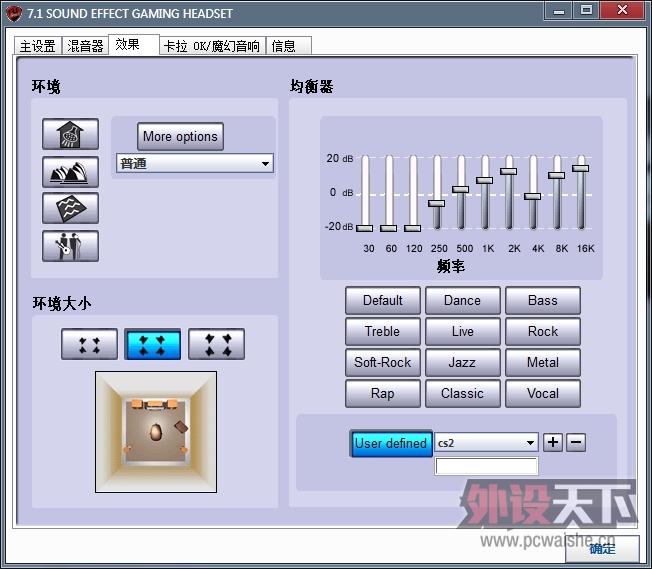Image resolution: width=652 pixels, height=569 pixels.
Task: Click minus icon to remove preset
Action: tap(576, 442)
